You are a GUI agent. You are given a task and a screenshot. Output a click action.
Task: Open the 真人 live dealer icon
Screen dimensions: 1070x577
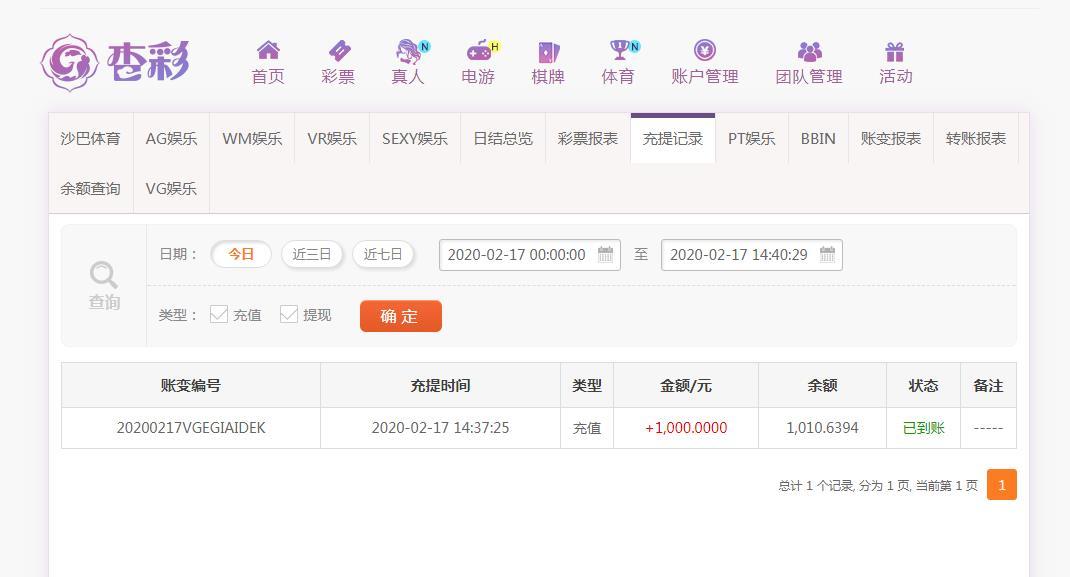click(x=409, y=50)
